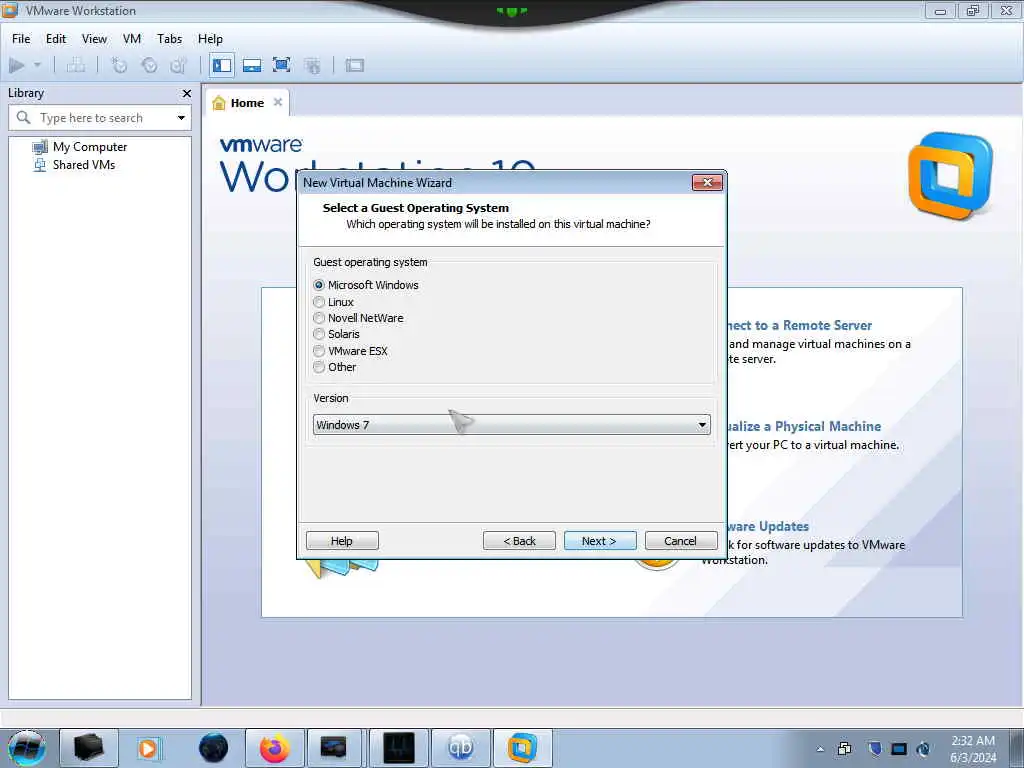Click the taskbar clock showing 2:32 AM
Viewport: 1024px width, 768px height.
[973, 749]
